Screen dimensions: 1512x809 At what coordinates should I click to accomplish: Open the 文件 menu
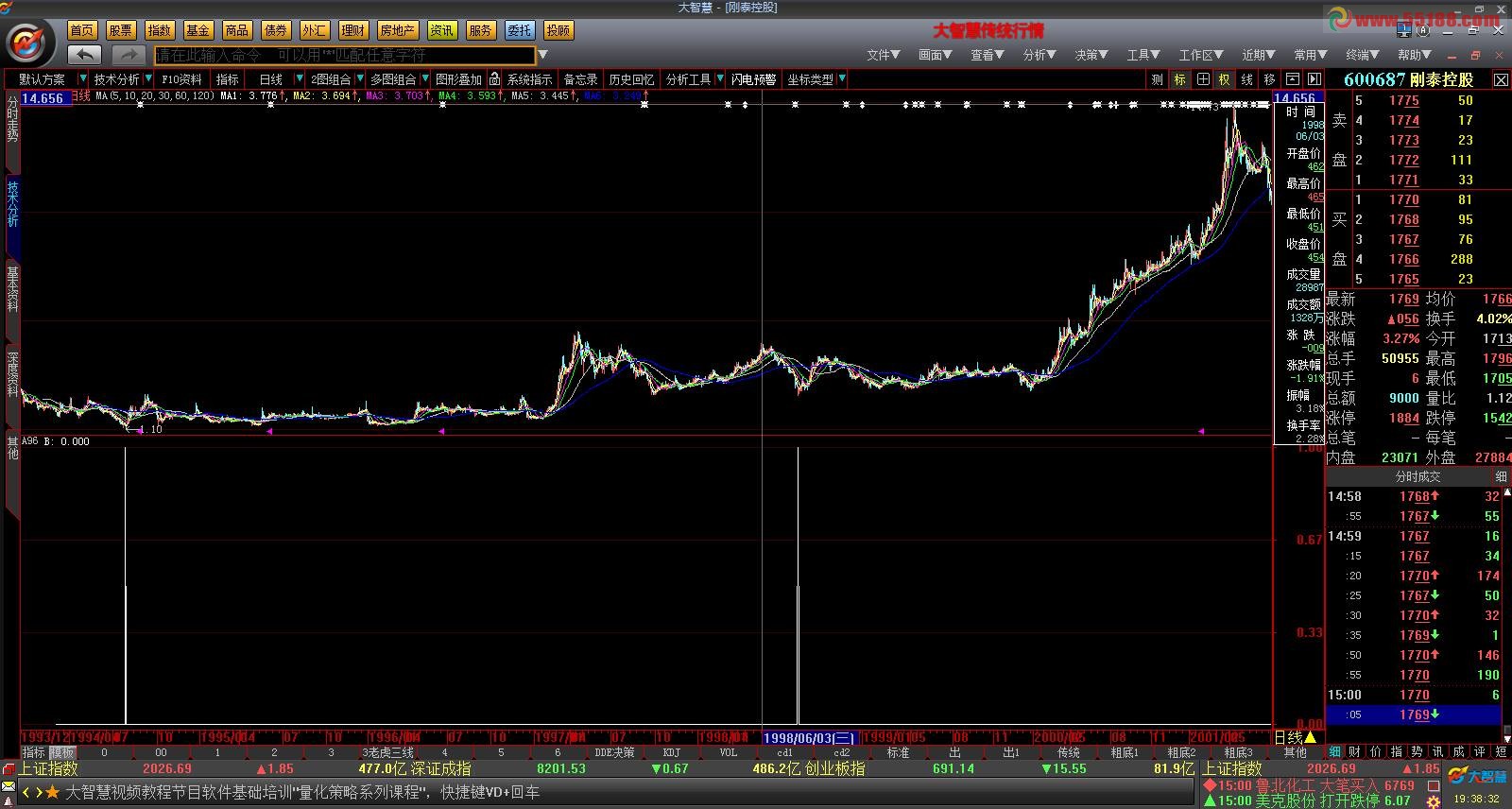pyautogui.click(x=884, y=55)
